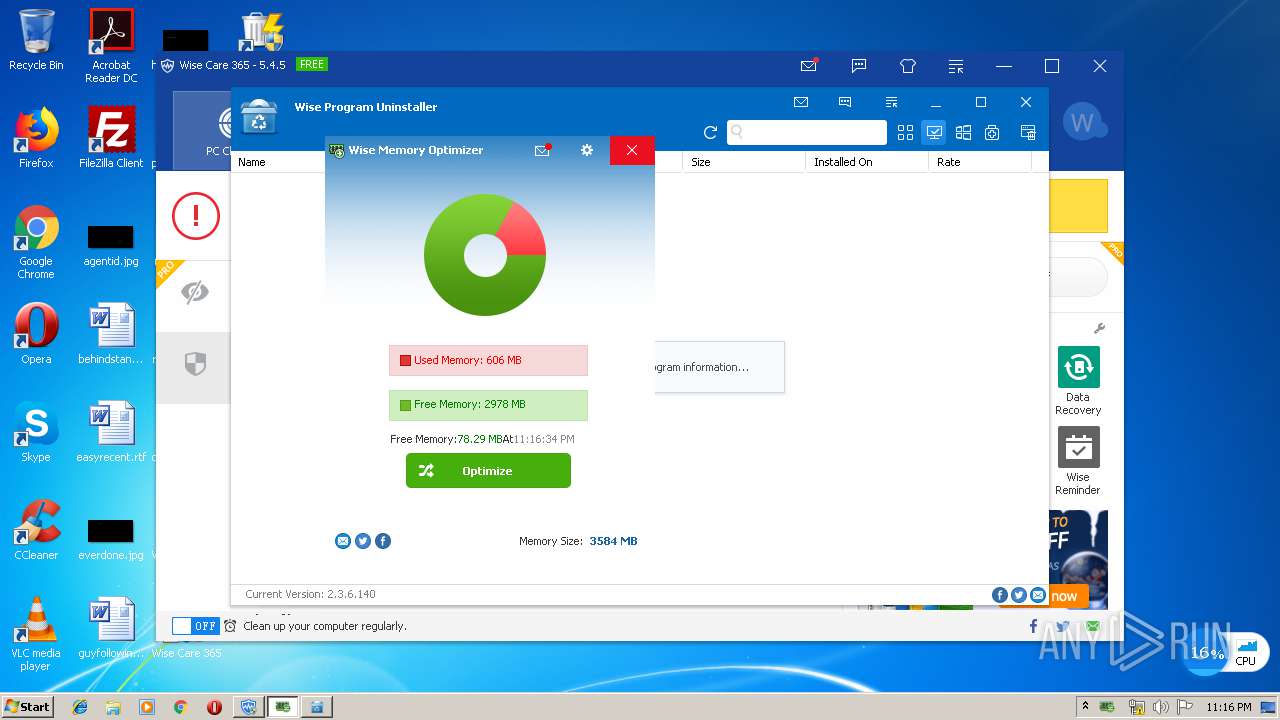Open the menu icon in Program Uninstaller title bar

pos(891,102)
